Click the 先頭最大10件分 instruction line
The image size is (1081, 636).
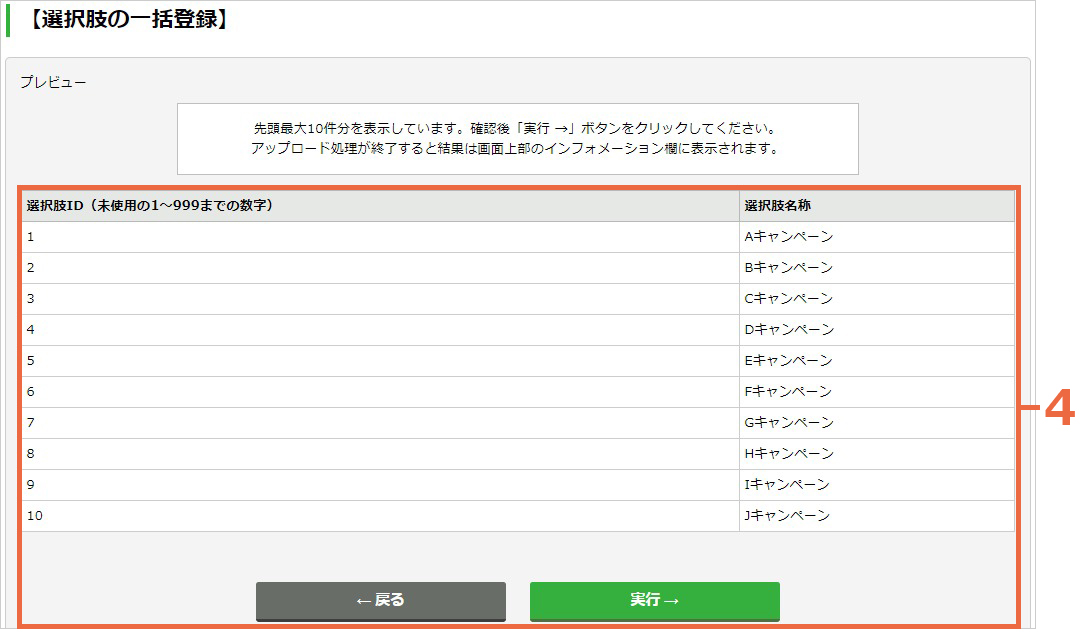[x=516, y=128]
